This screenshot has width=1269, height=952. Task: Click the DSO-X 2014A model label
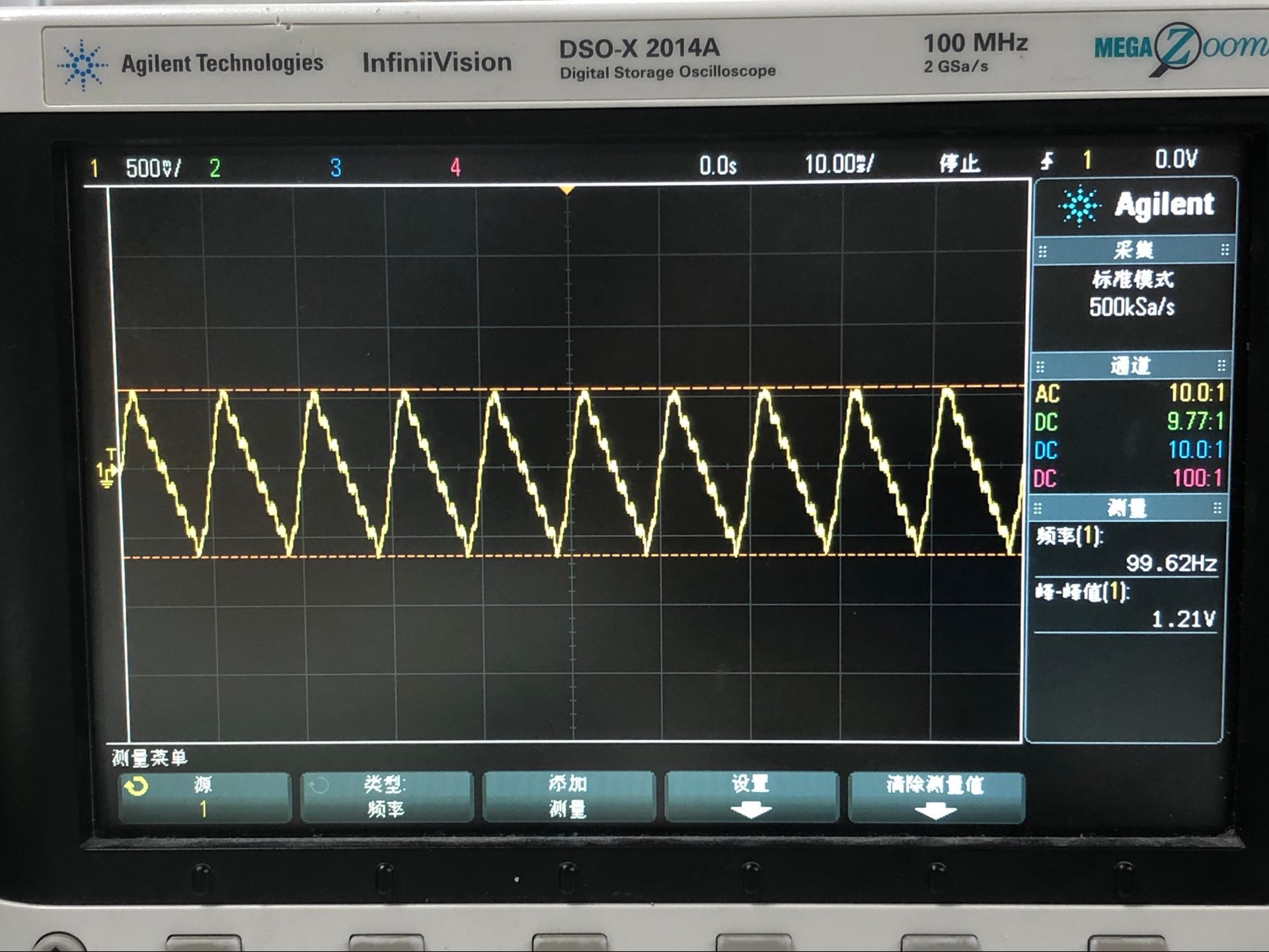pyautogui.click(x=639, y=48)
